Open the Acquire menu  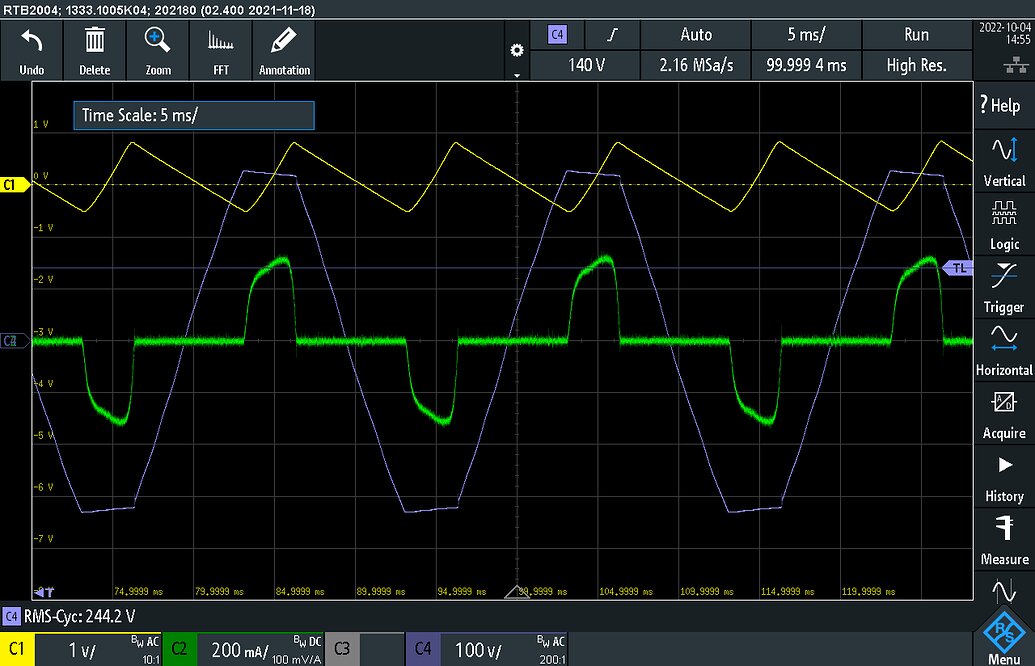[x=1004, y=415]
